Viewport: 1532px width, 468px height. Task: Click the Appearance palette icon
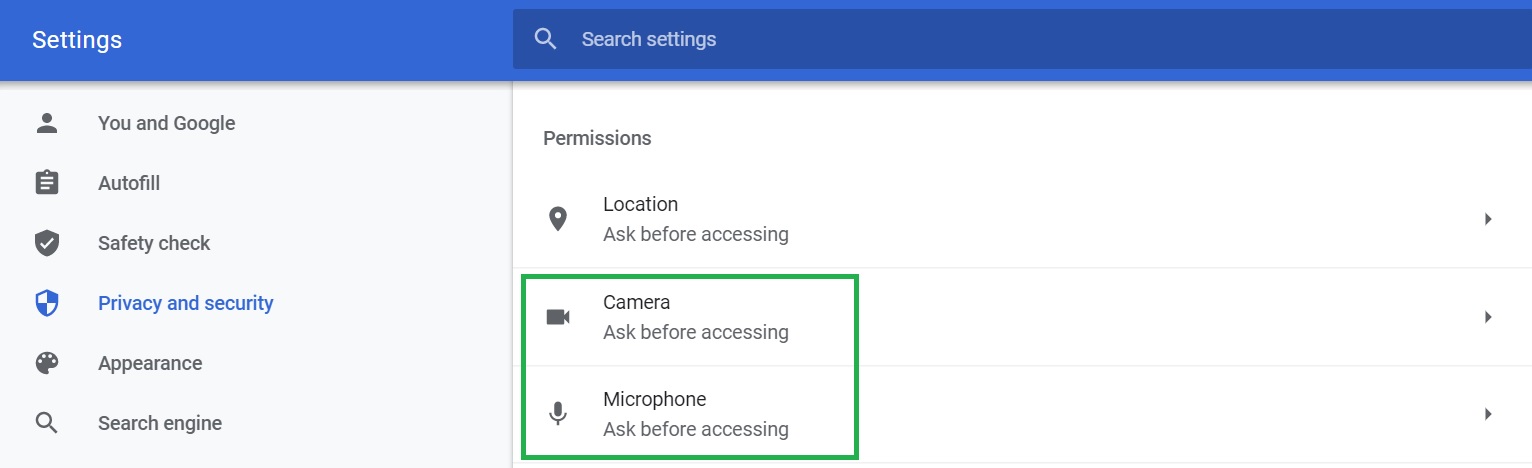click(47, 363)
